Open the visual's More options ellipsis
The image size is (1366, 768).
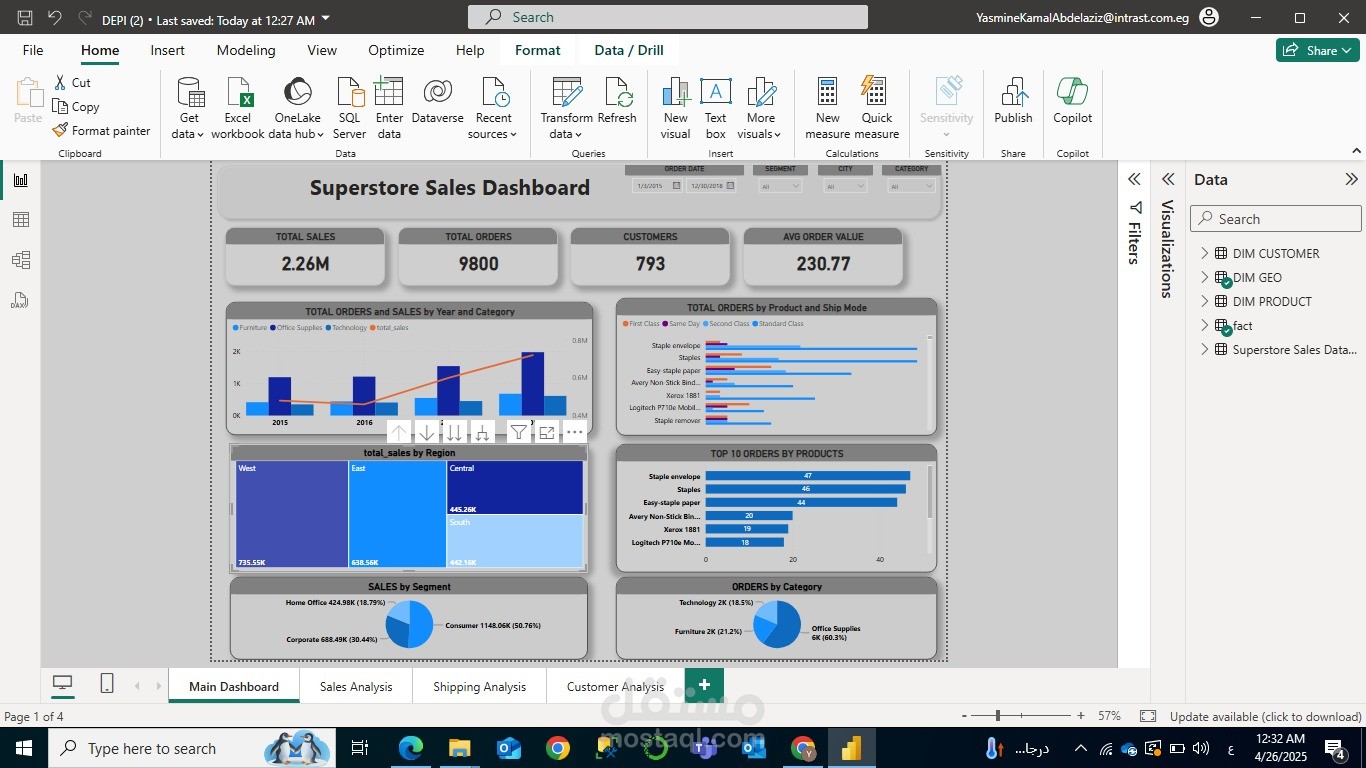point(574,432)
